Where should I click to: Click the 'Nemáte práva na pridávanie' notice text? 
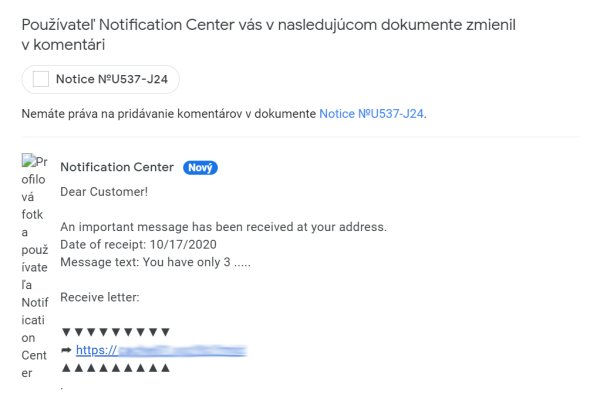tap(168, 114)
